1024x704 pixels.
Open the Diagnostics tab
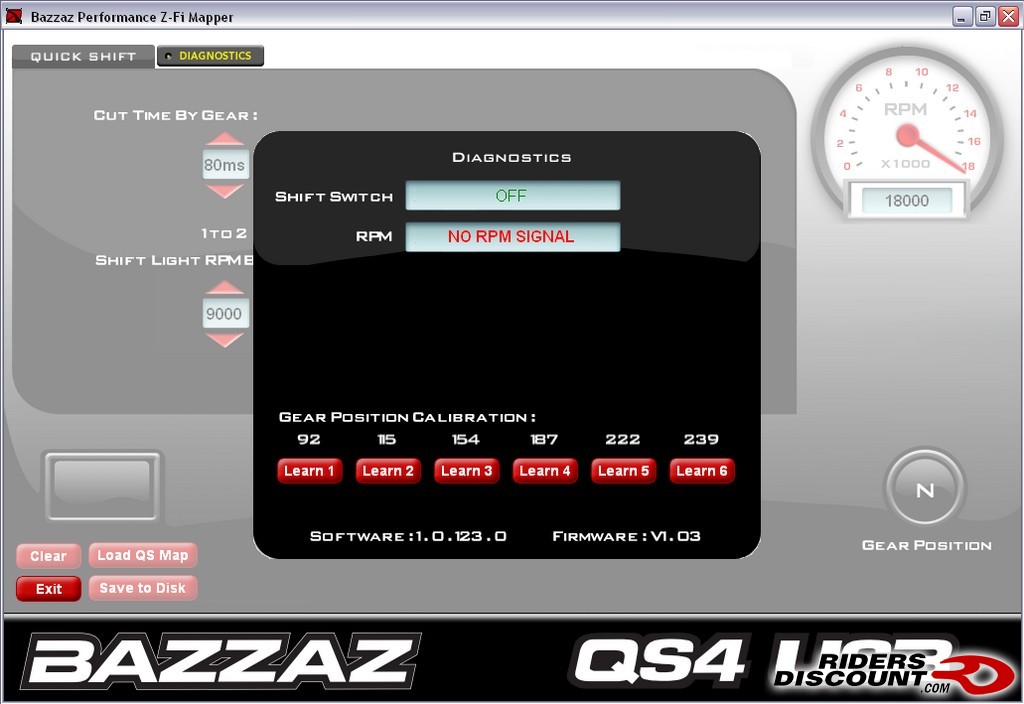pos(210,56)
